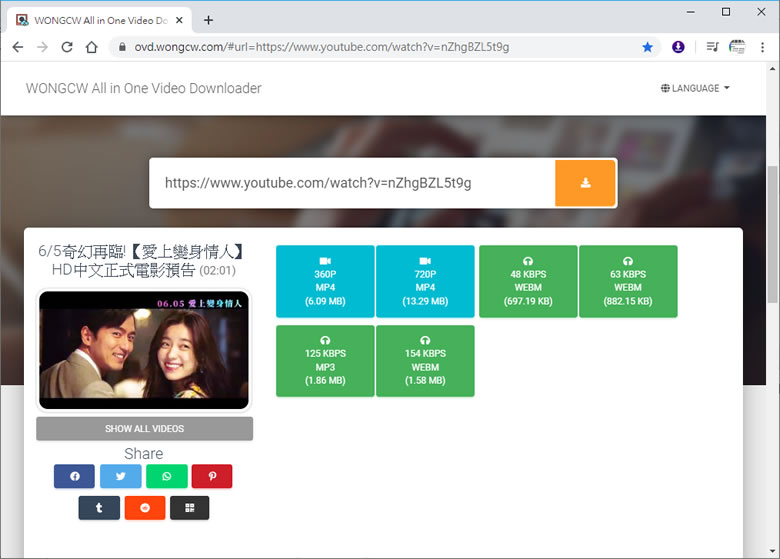This screenshot has width=780, height=559.
Task: Click the bookmark star in address bar
Action: pos(647,47)
